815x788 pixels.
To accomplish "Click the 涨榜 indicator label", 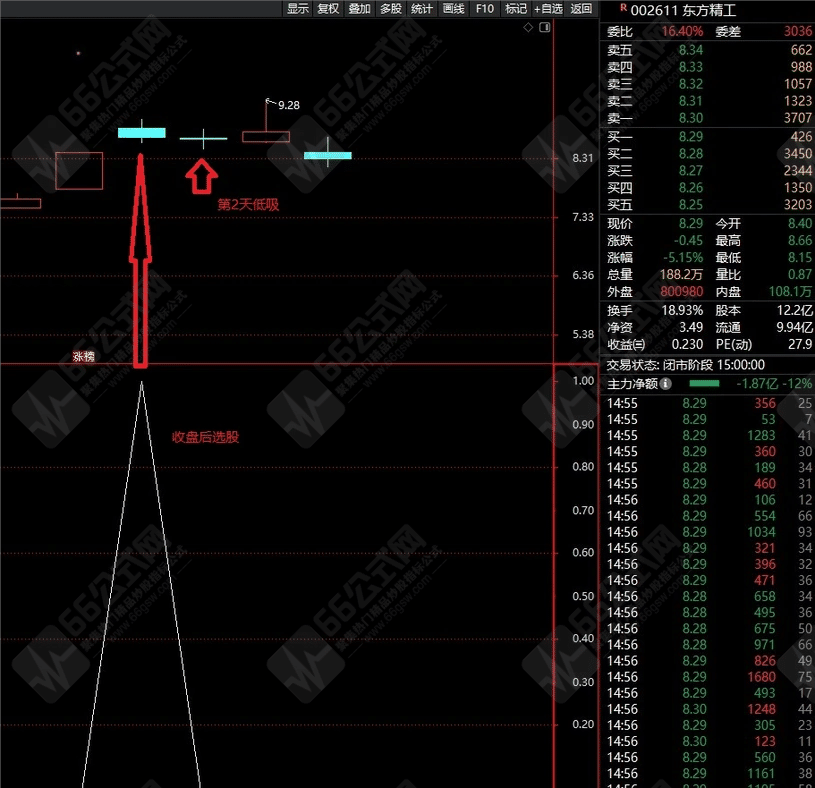I will click(x=84, y=356).
